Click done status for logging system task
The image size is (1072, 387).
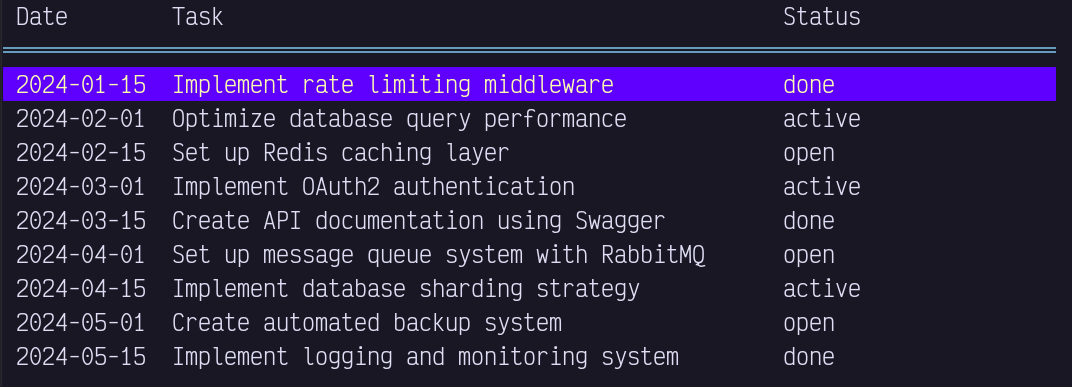[809, 357]
